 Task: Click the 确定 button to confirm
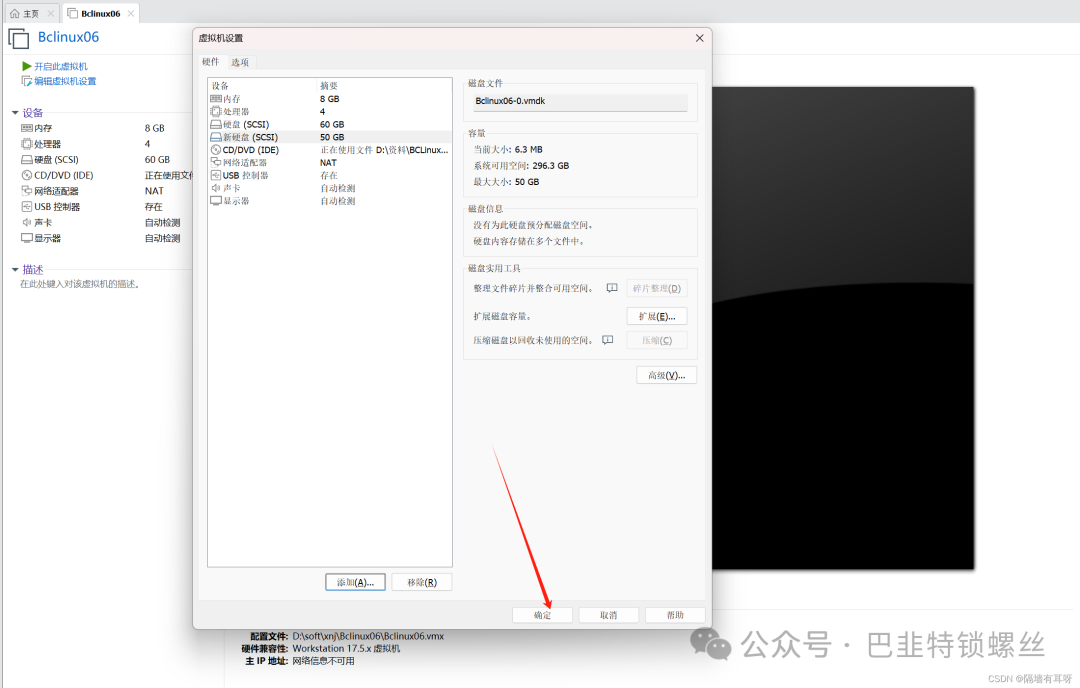(543, 615)
